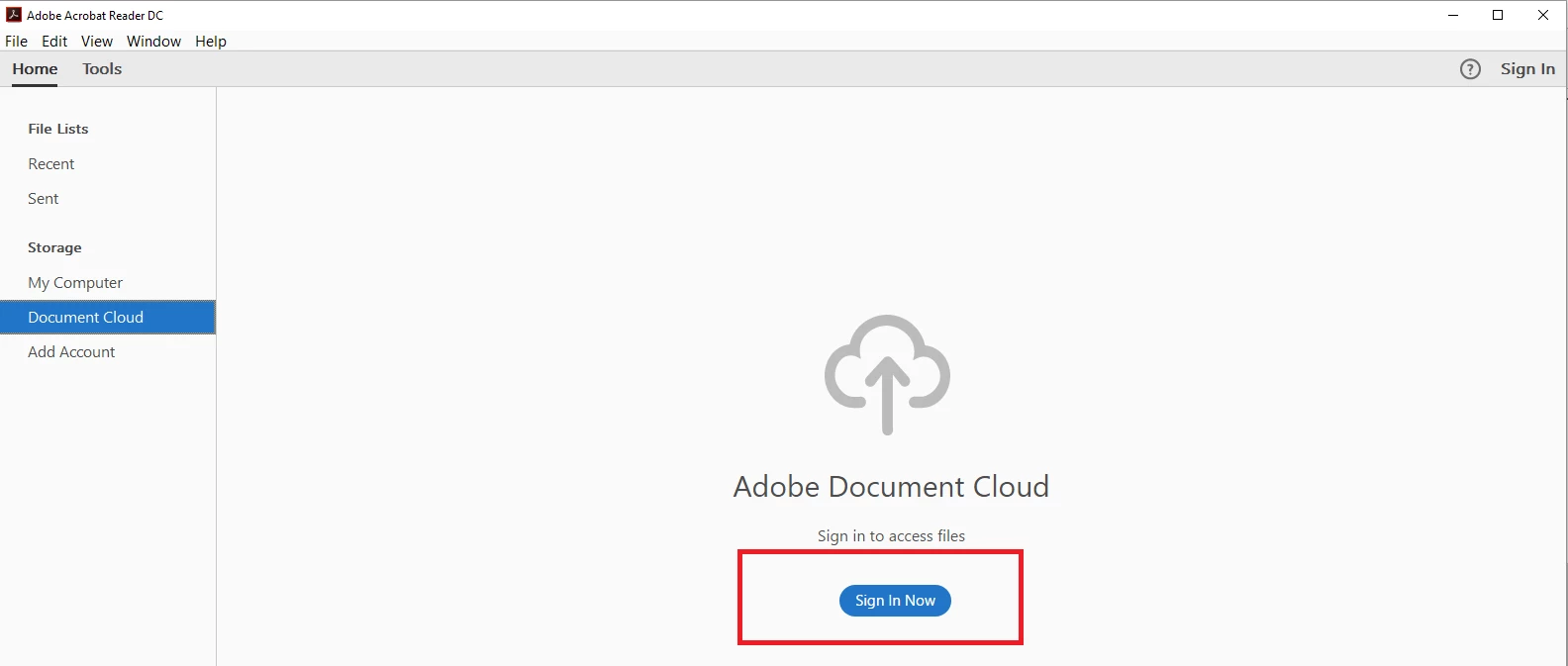Switch to the Home tab
Image resolution: width=1568 pixels, height=666 pixels.
[x=35, y=69]
